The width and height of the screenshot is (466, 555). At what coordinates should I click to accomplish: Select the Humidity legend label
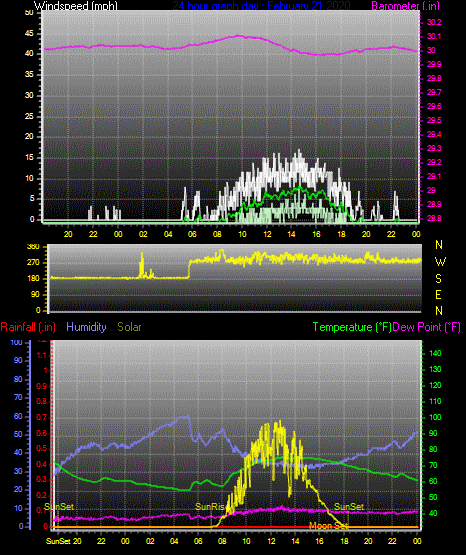pos(86,327)
